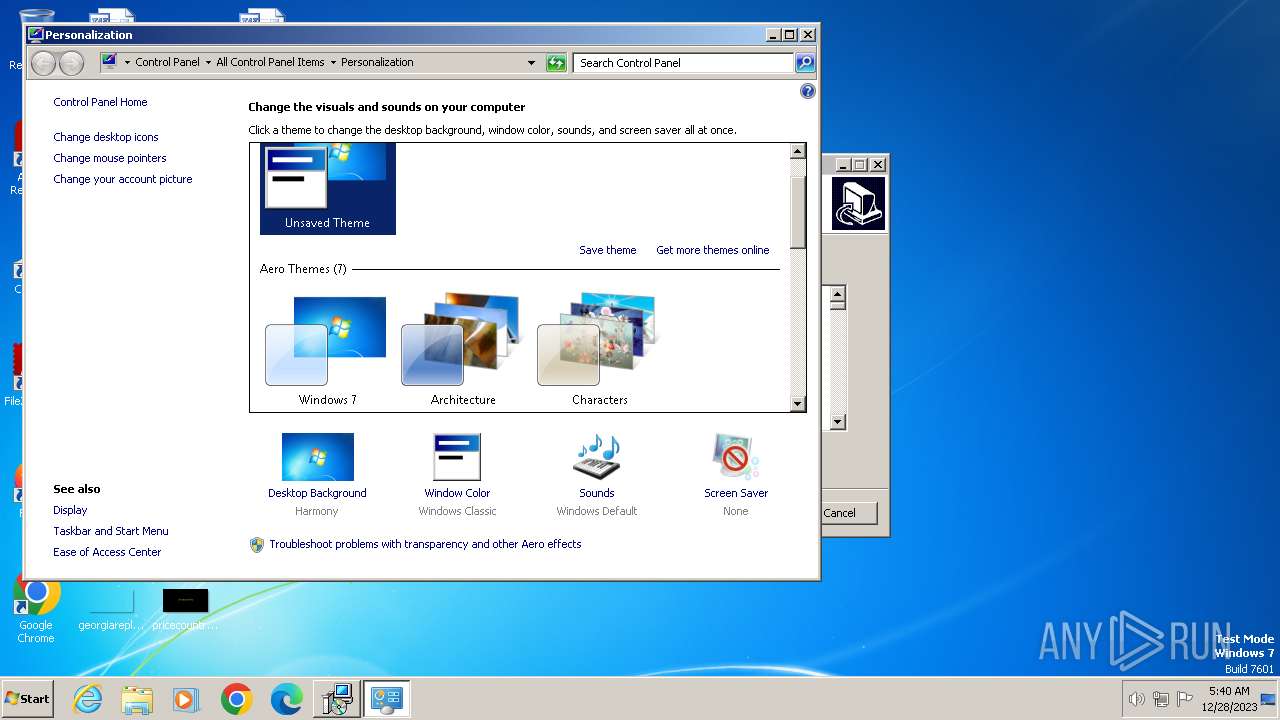
Task: Open Change your account picture link
Action: click(x=123, y=179)
